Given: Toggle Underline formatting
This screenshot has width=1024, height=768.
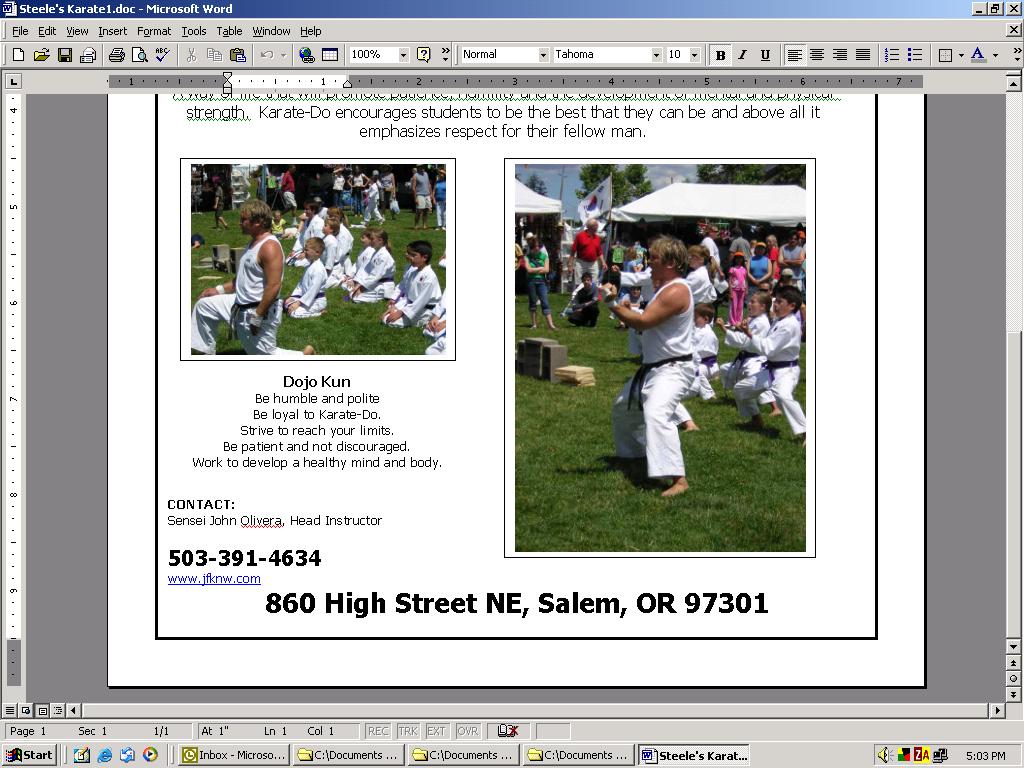Looking at the screenshot, I should point(765,55).
